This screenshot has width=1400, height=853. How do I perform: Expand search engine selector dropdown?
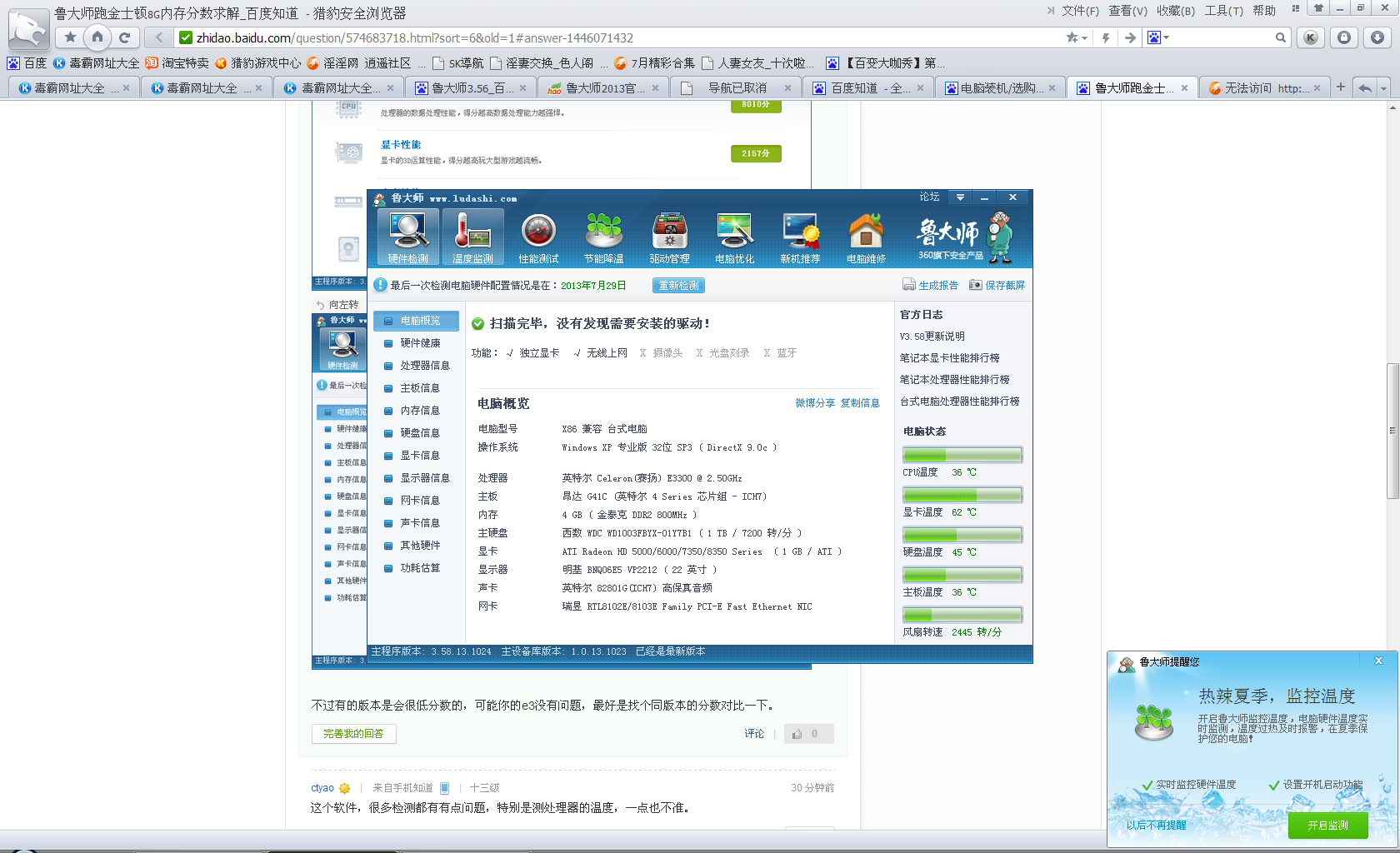(x=1167, y=37)
